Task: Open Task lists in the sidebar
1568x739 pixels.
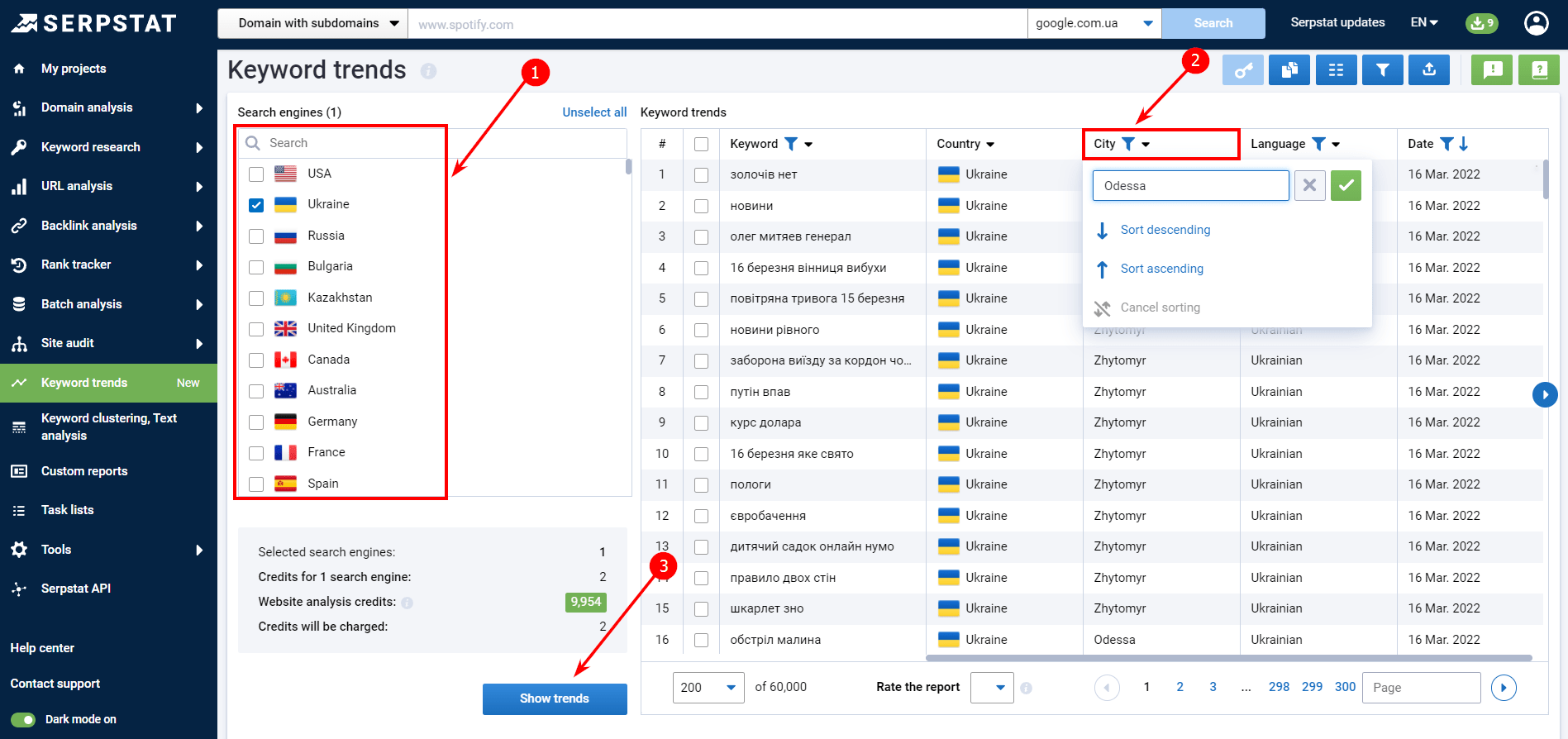Action: click(x=108, y=510)
